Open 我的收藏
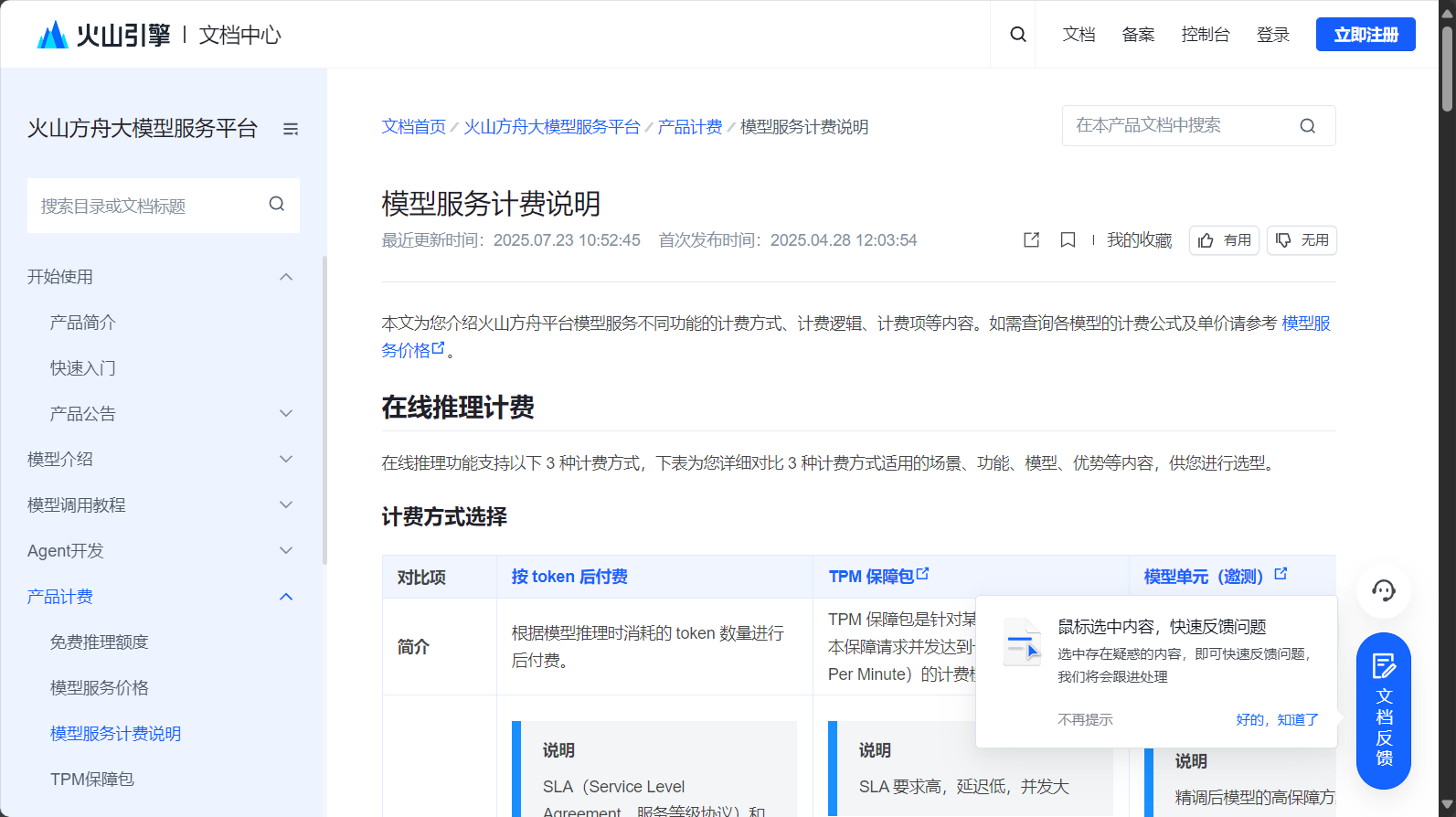1456x817 pixels. pos(1139,240)
